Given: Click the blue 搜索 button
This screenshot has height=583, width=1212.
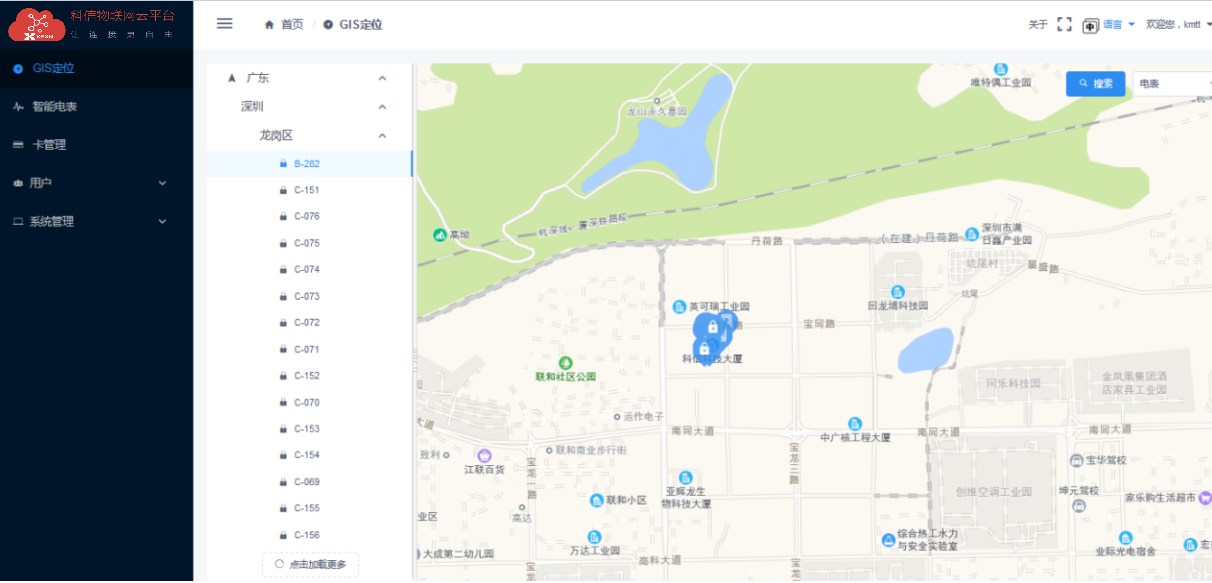Looking at the screenshot, I should [1096, 84].
